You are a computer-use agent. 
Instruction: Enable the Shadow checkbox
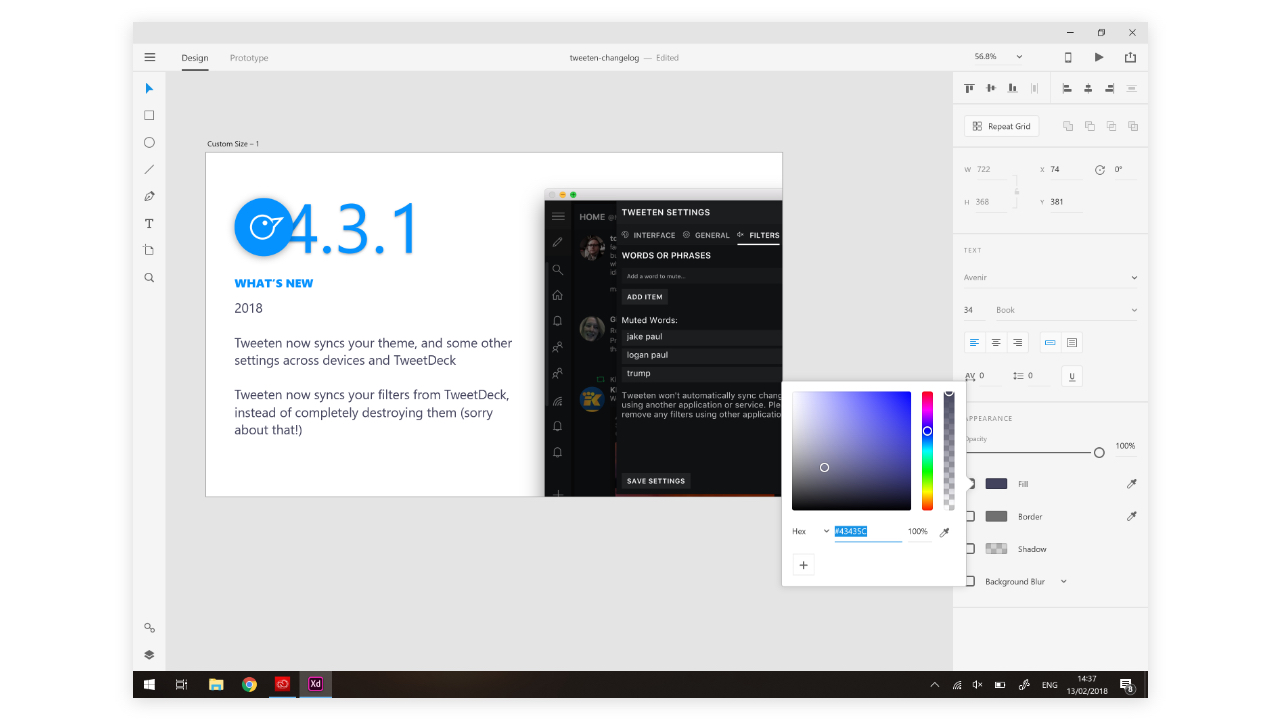coord(970,549)
